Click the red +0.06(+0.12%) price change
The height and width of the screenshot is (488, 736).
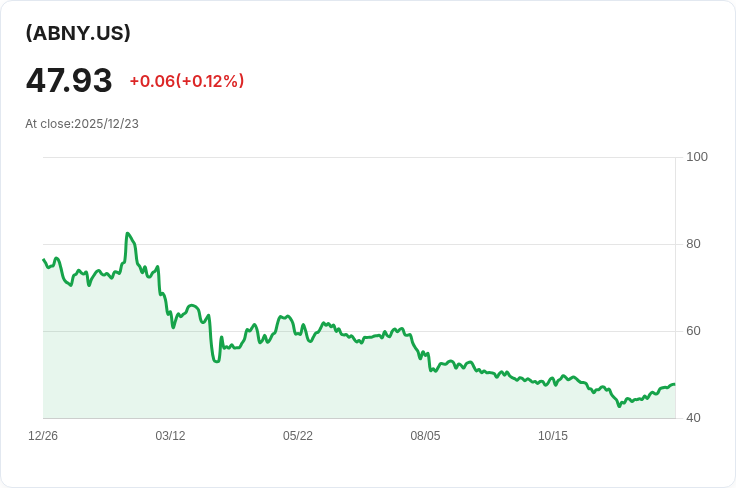187,81
